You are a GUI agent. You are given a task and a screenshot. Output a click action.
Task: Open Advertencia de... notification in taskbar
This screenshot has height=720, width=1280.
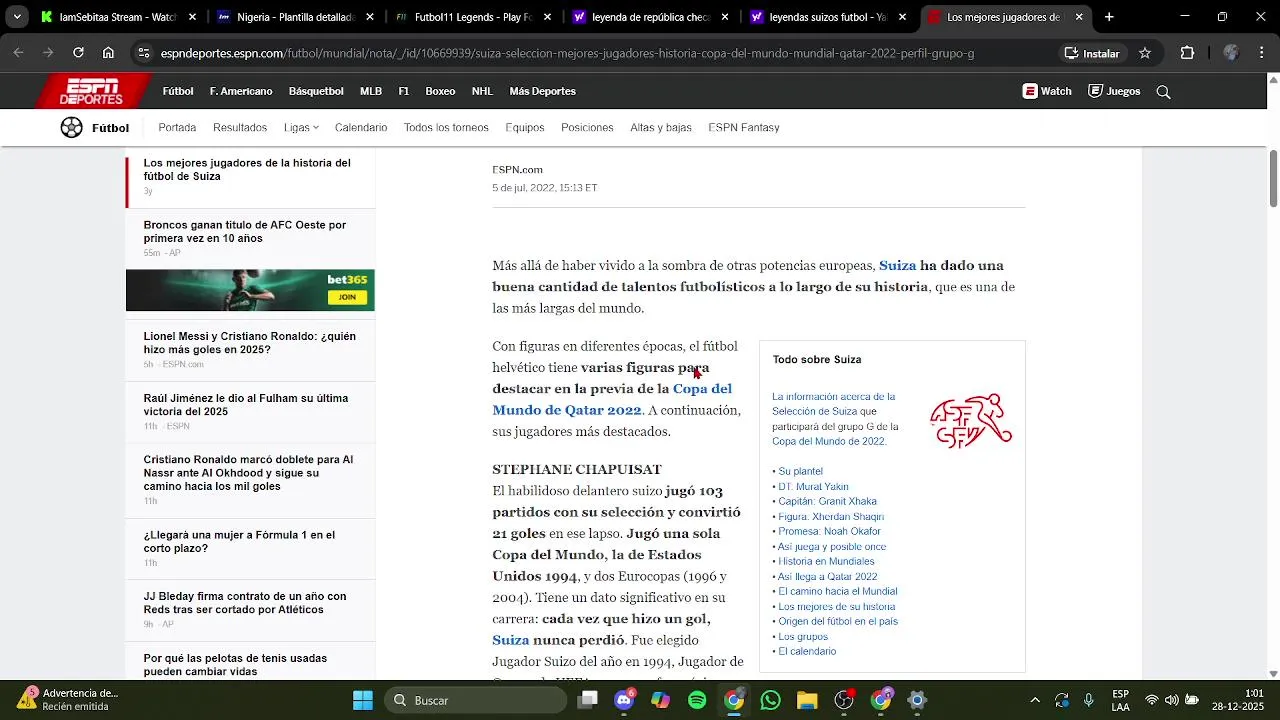[68, 700]
